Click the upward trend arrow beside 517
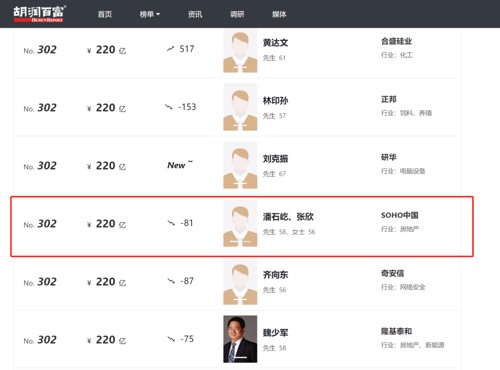500x370 pixels. (x=170, y=49)
